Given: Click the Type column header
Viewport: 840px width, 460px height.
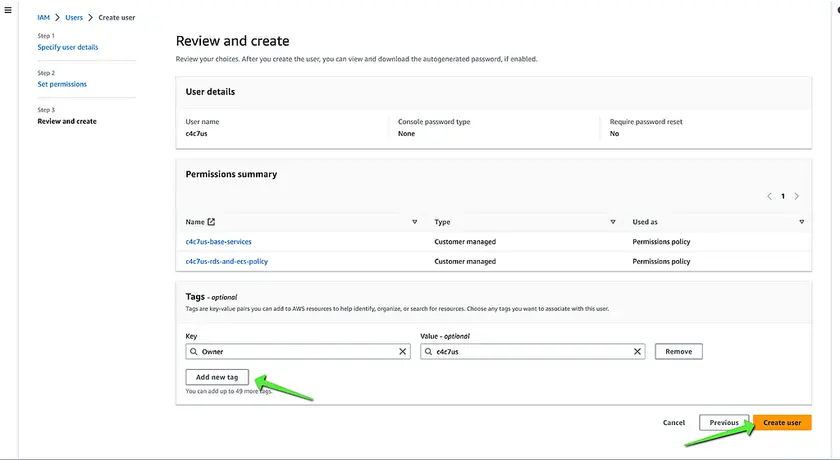Looking at the screenshot, I should 442,222.
